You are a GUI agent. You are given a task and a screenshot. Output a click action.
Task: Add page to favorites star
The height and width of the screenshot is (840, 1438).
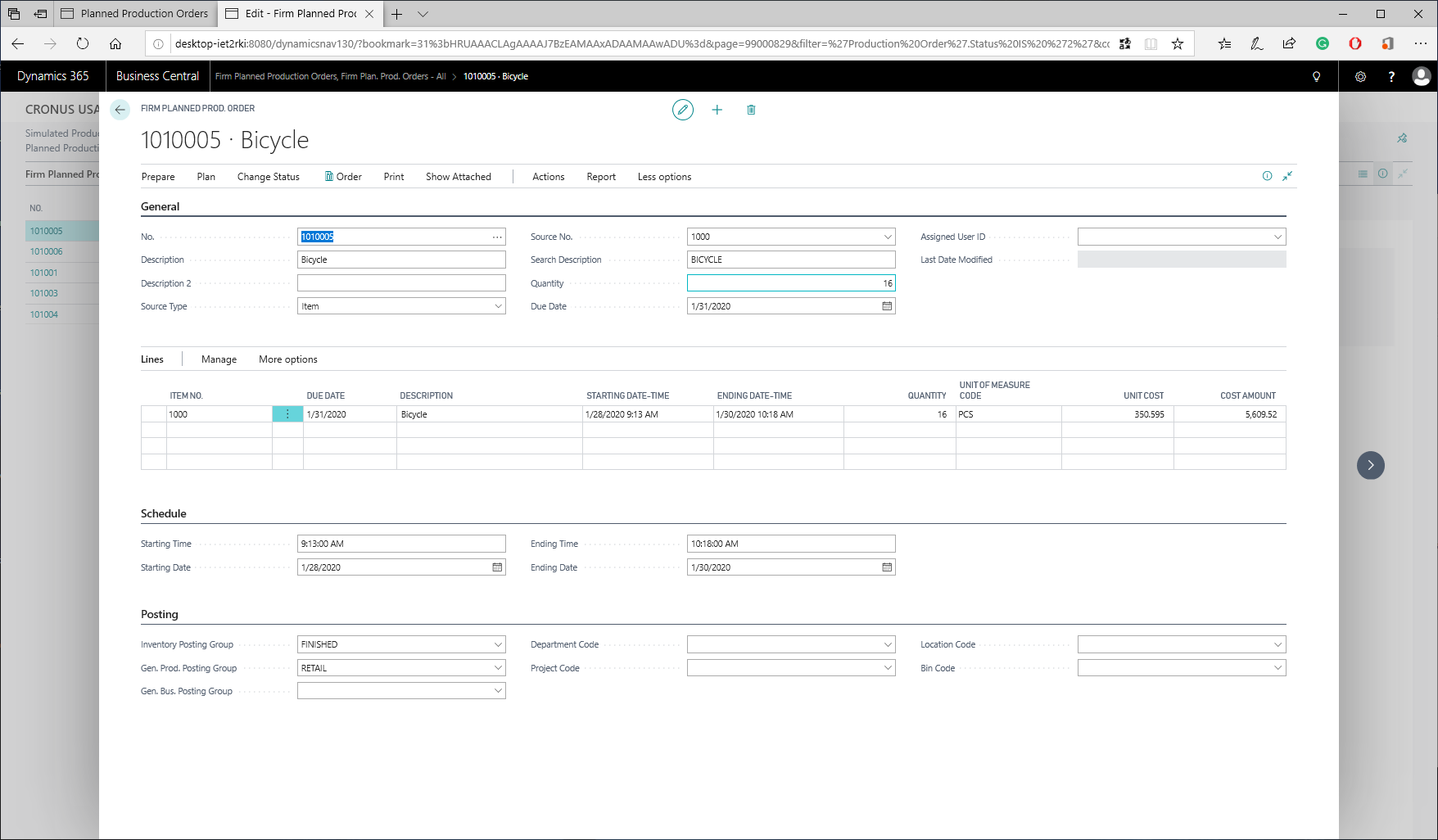point(1178,43)
